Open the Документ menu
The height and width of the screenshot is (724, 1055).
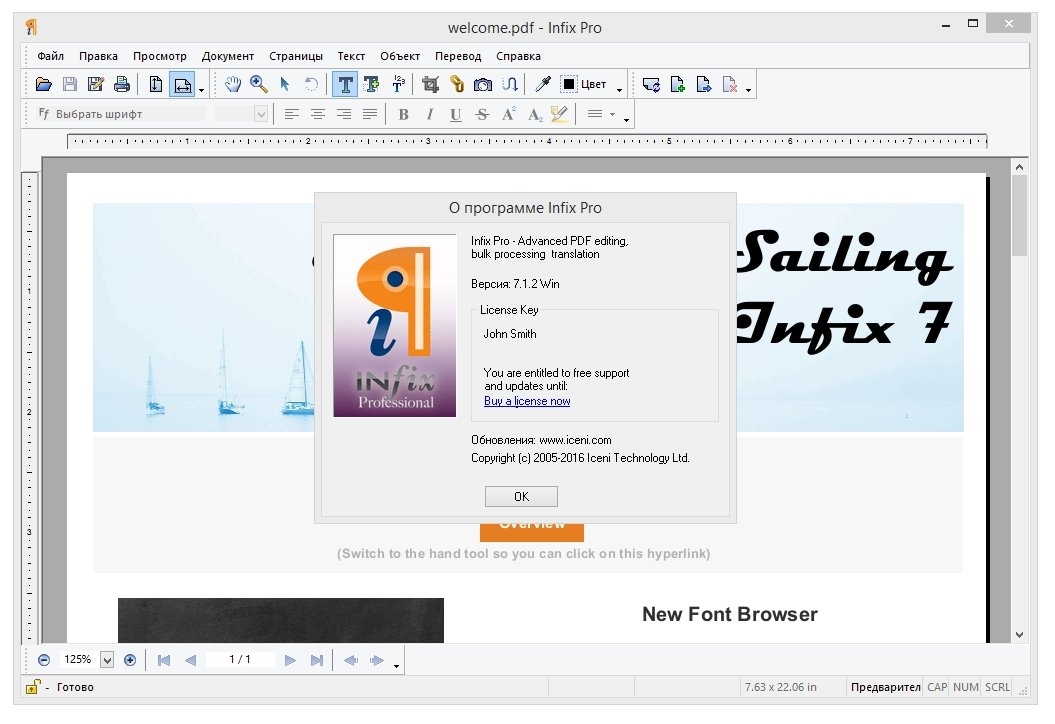click(228, 56)
